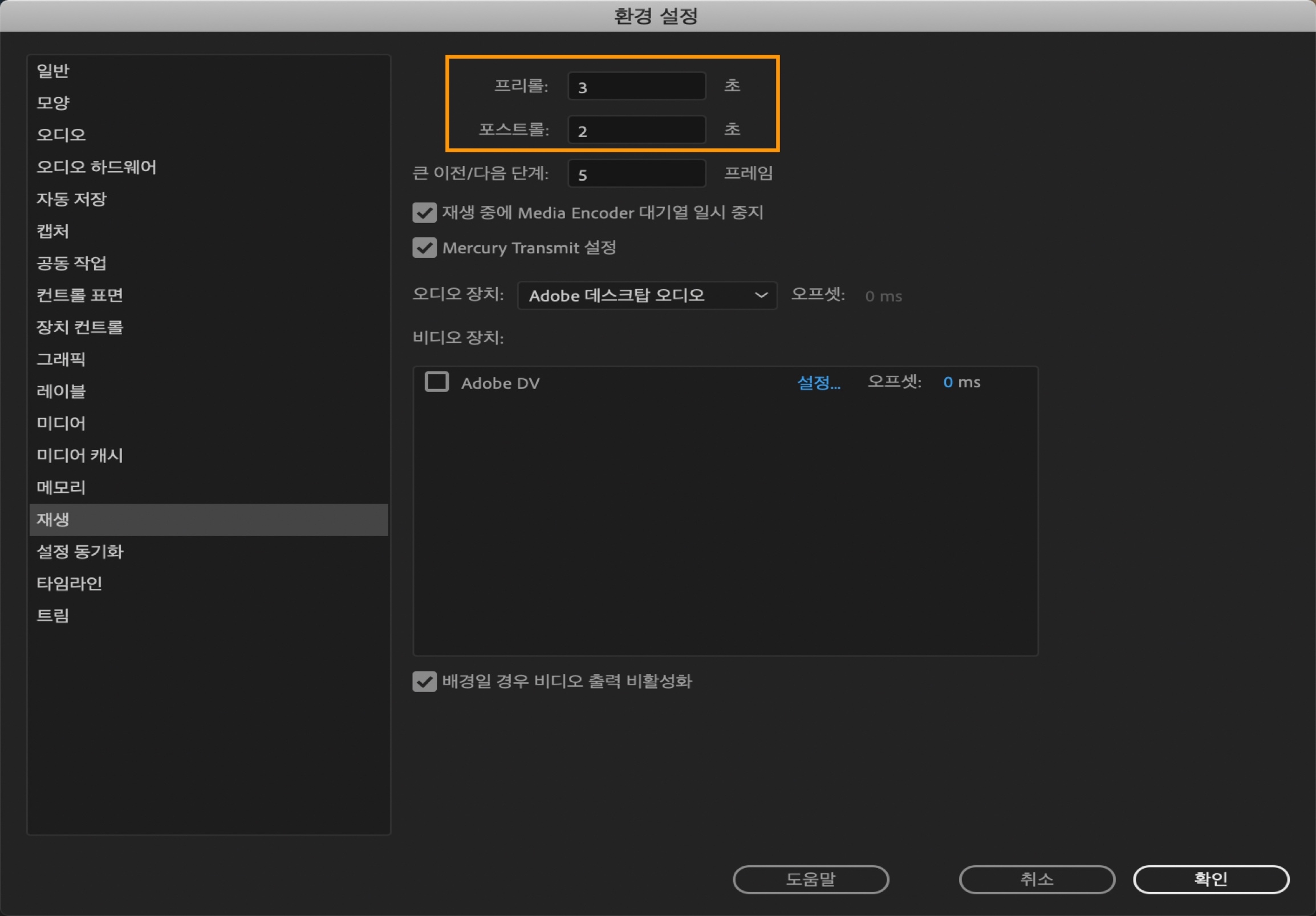Select 타임라인 in the sidebar
Image resolution: width=1316 pixels, height=916 pixels.
69,583
